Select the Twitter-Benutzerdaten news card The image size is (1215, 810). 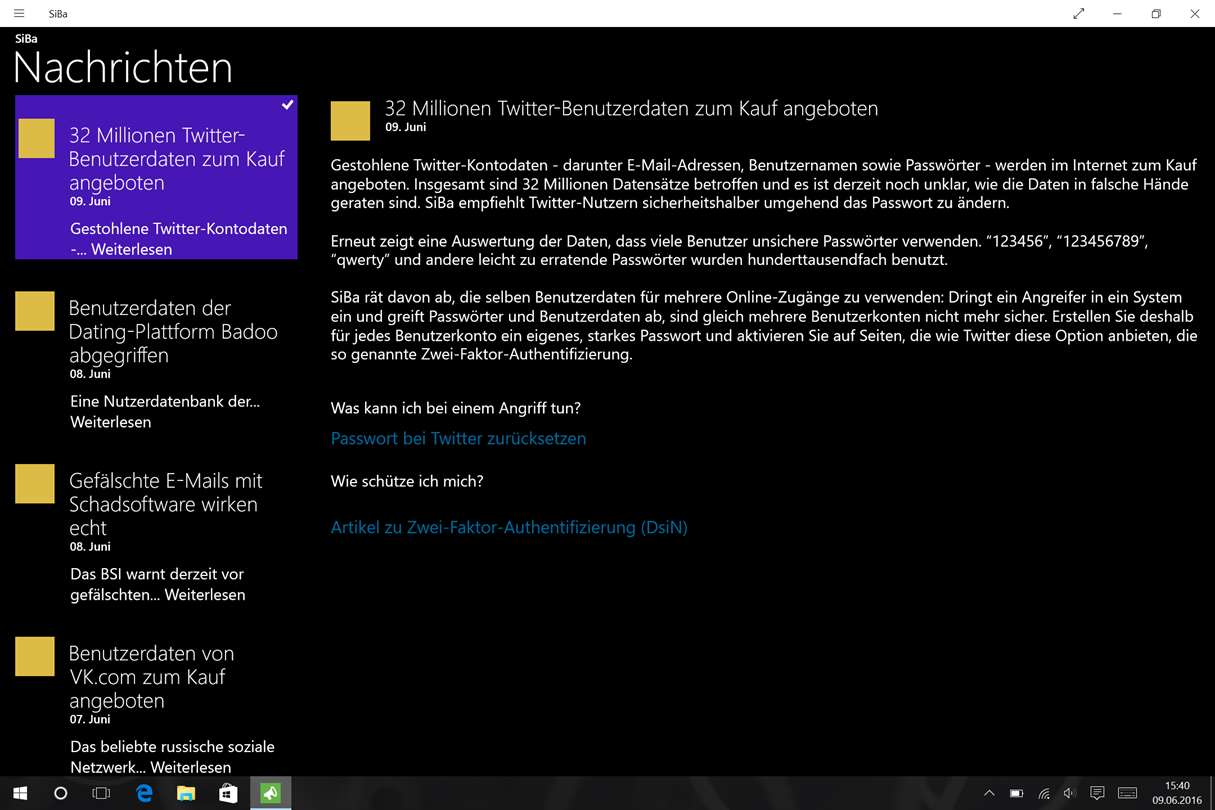click(x=156, y=177)
